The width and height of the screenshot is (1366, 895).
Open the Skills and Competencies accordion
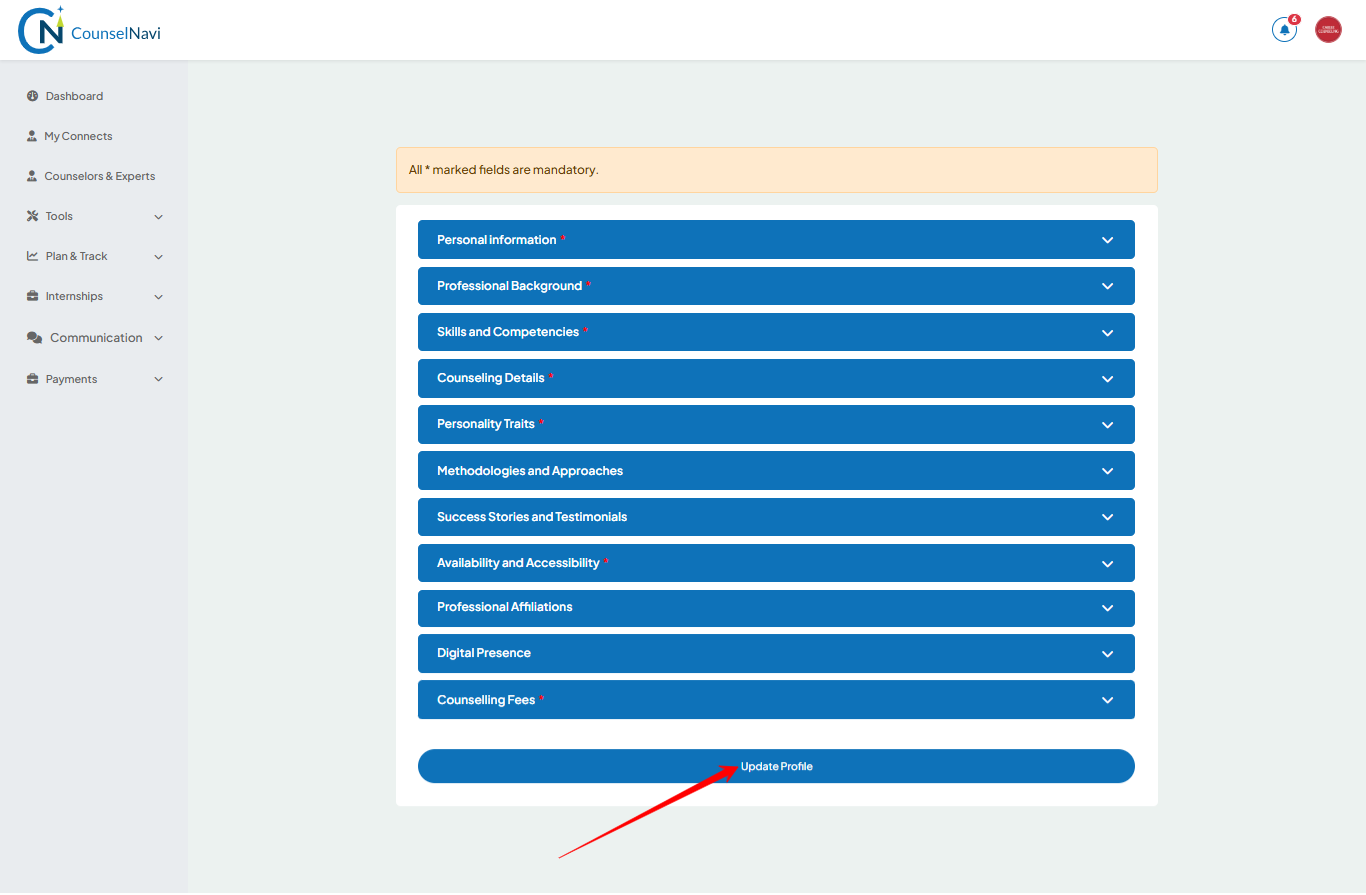tap(775, 332)
